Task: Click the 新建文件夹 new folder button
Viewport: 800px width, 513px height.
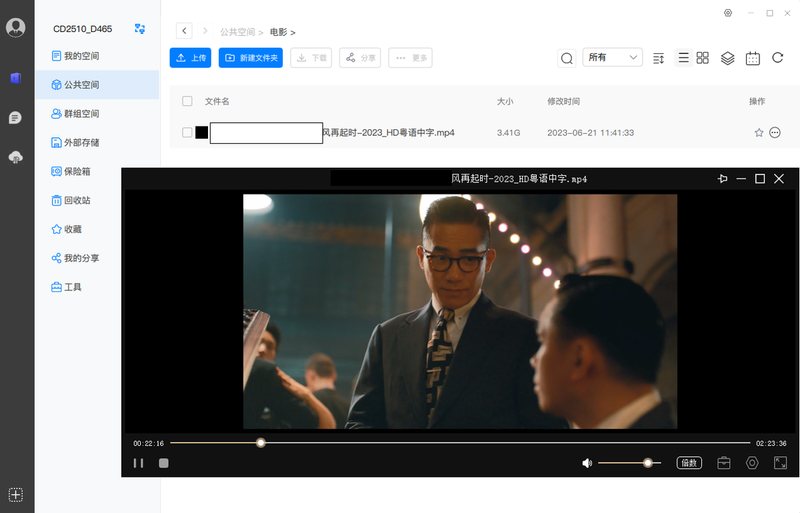Action: [x=251, y=58]
